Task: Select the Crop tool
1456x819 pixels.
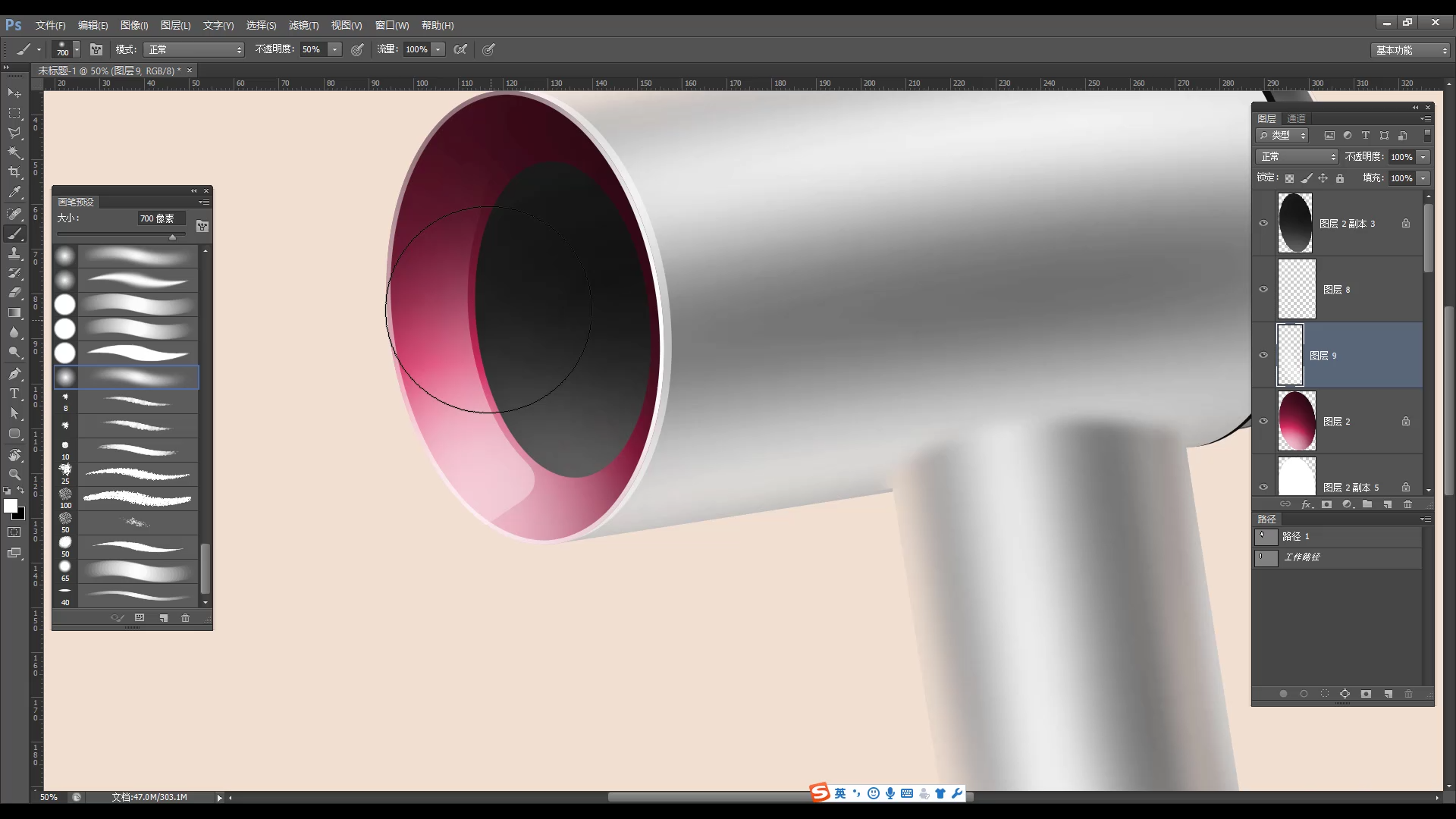Action: click(x=14, y=172)
